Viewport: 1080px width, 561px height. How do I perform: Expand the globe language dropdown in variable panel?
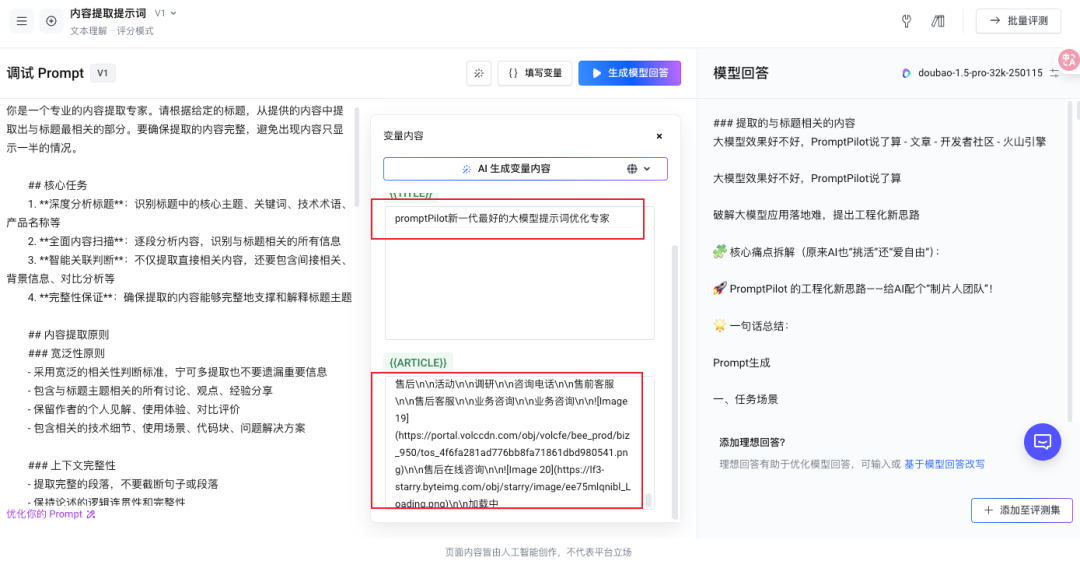click(639, 169)
